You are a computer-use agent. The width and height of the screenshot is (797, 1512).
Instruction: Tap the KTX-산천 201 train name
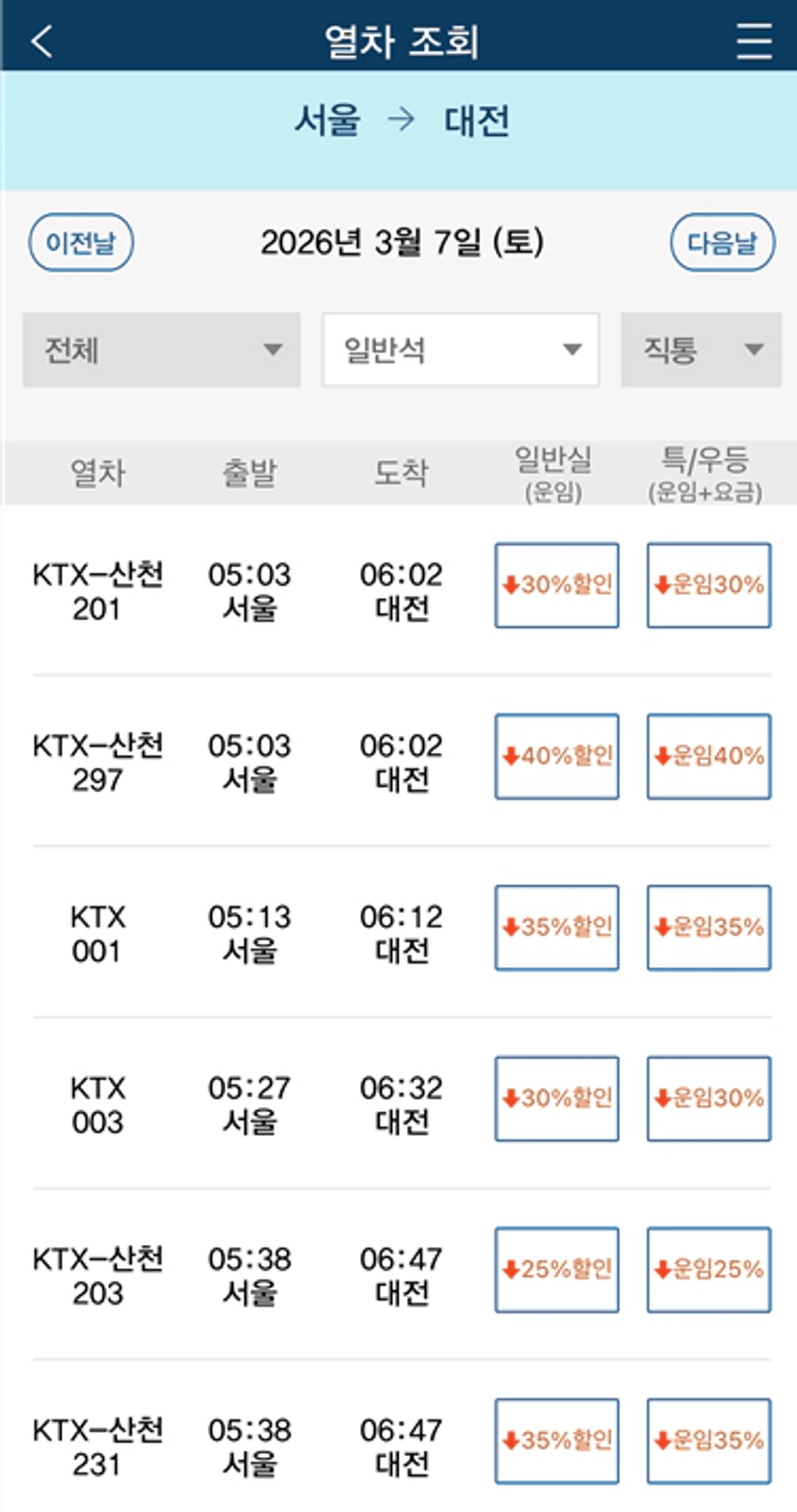pos(97,591)
